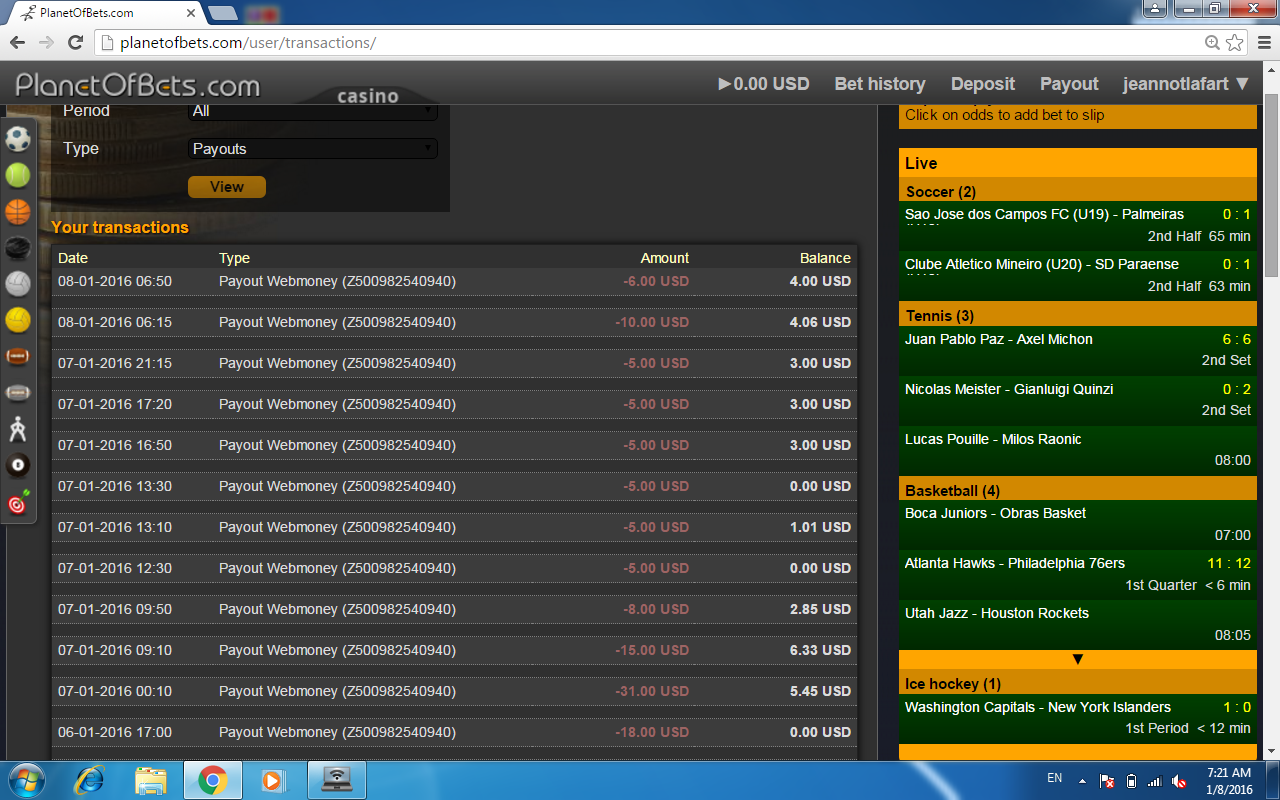Open Windows Explorer from the taskbar
1280x800 pixels.
151,779
